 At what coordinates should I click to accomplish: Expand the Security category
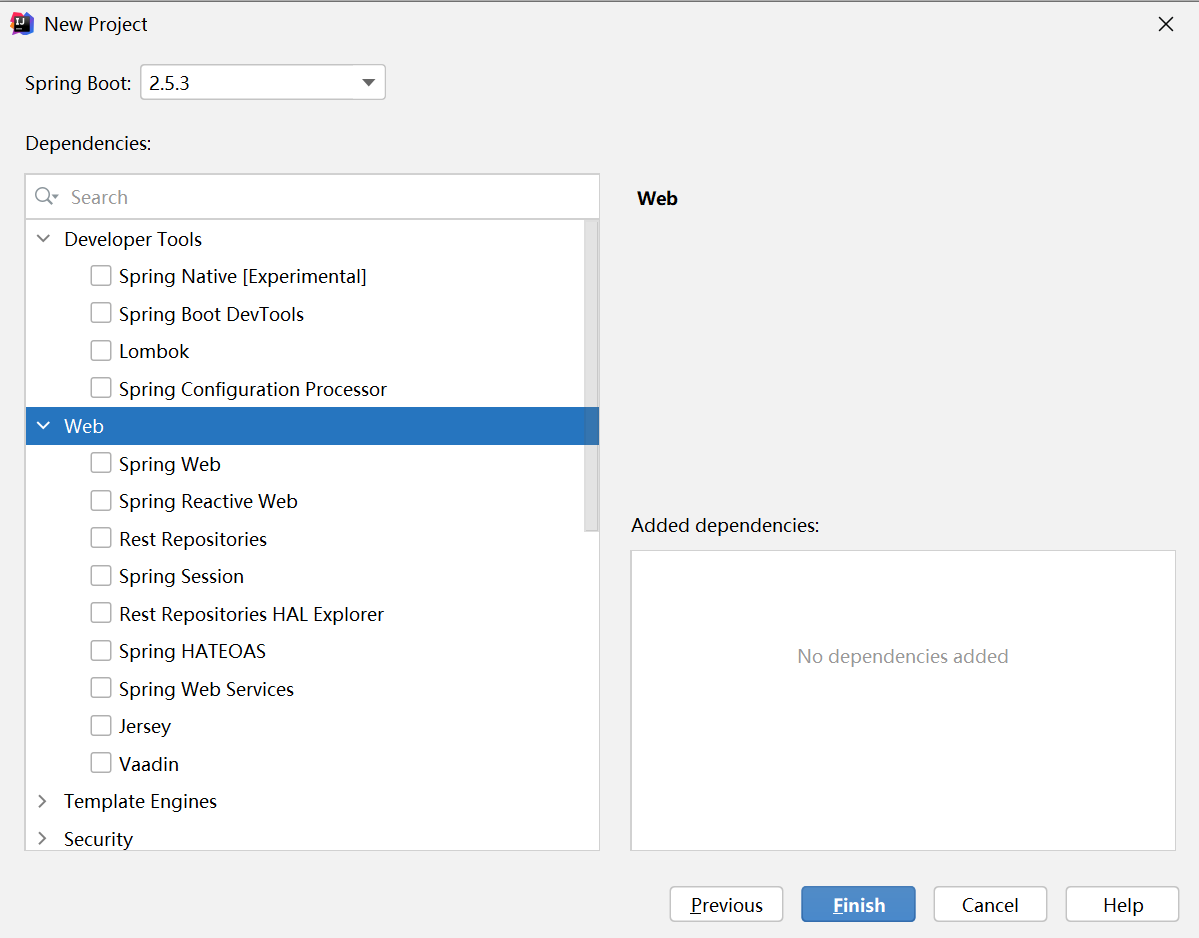[43, 838]
